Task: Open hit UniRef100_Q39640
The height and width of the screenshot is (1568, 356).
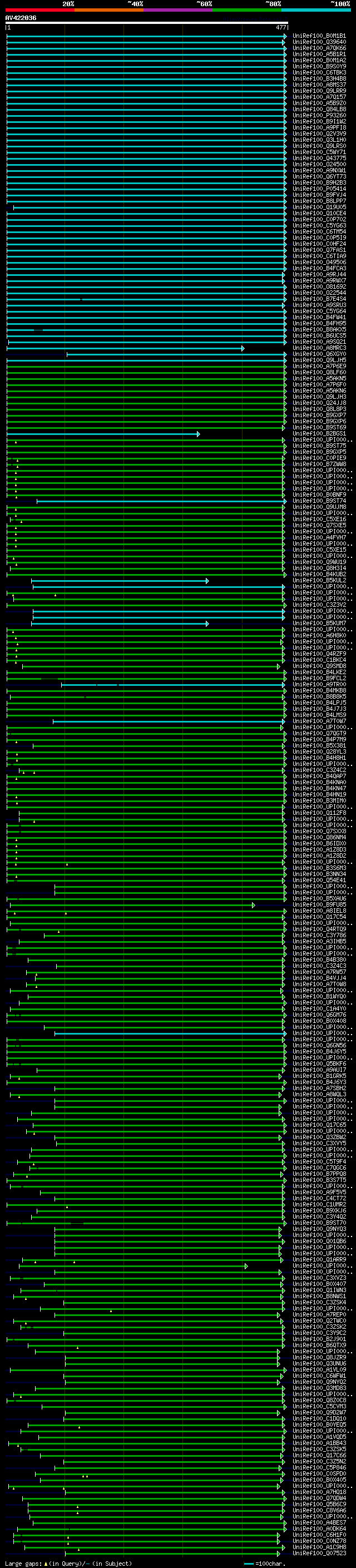Action: [x=319, y=42]
